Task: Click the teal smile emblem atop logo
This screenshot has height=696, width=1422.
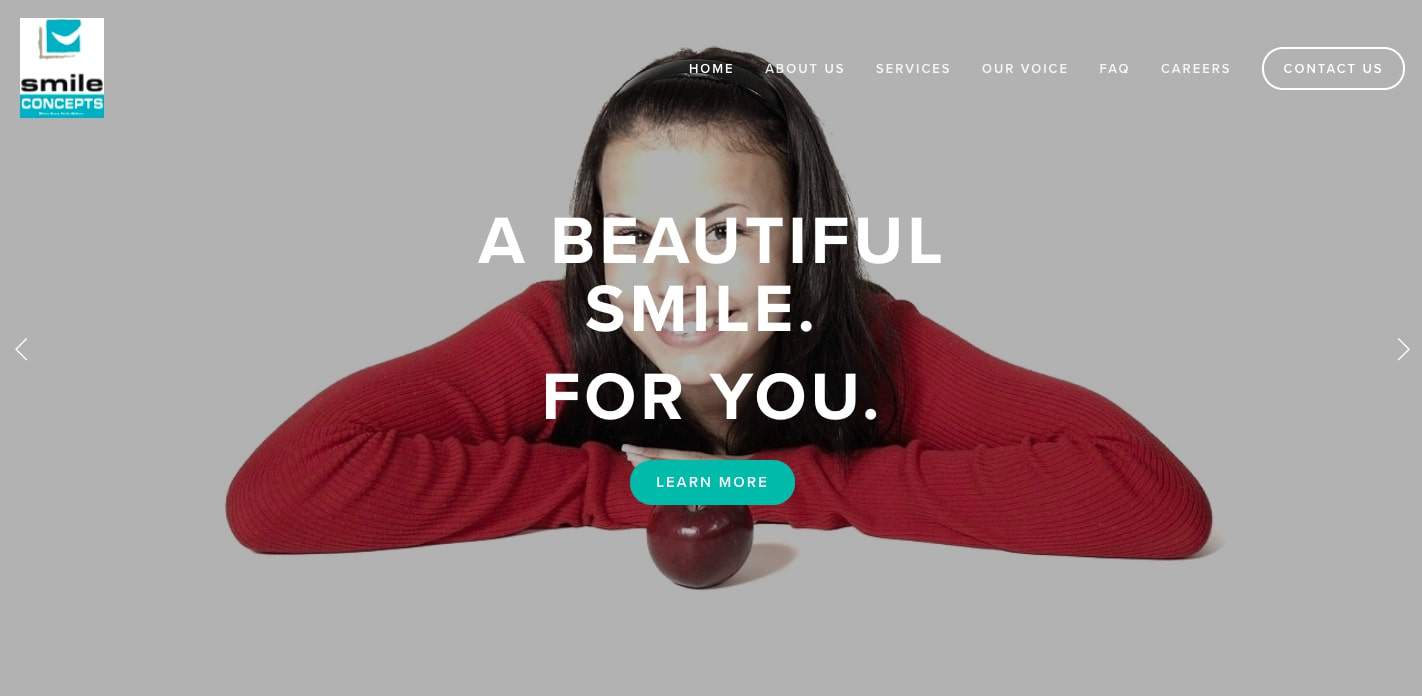Action: [63, 40]
